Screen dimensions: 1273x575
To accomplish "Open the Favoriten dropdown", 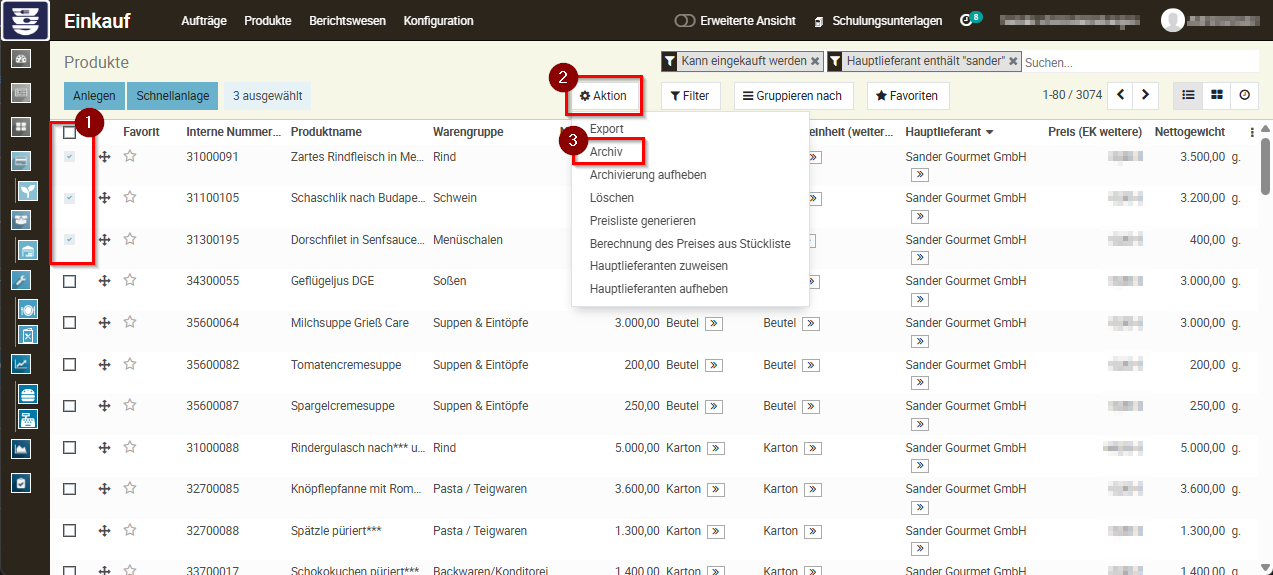I will [x=907, y=96].
